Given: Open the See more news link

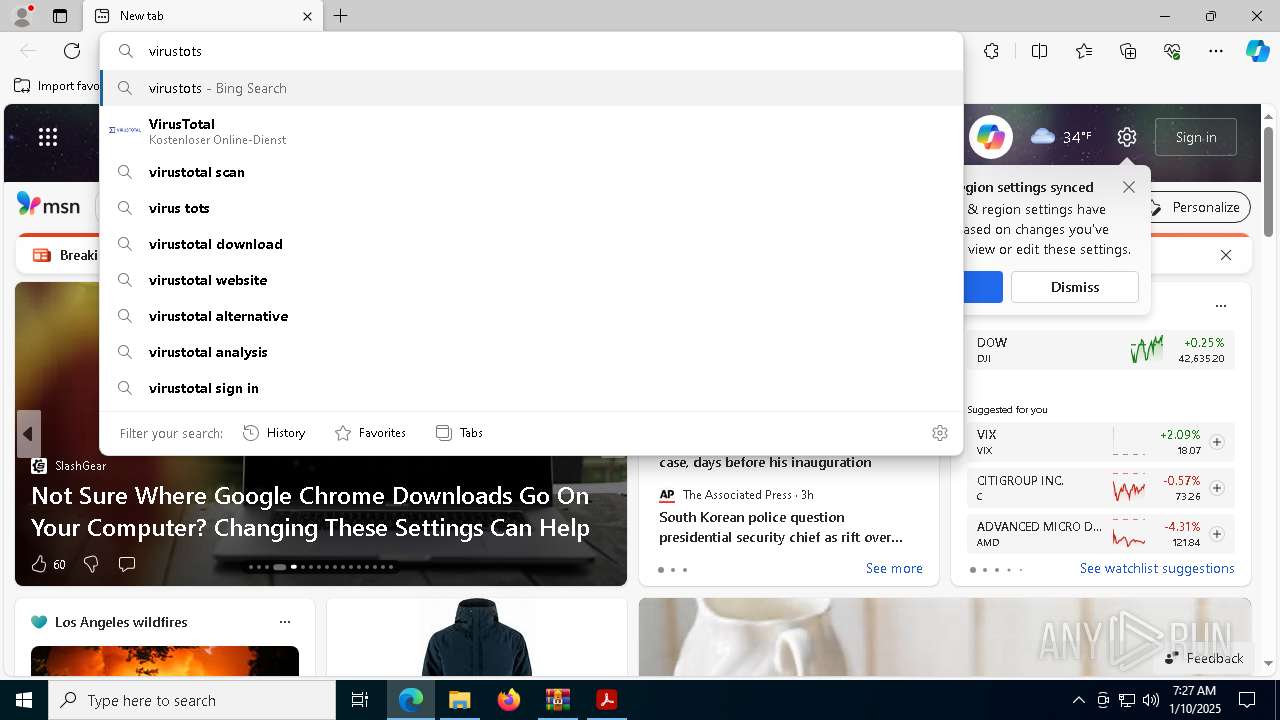Looking at the screenshot, I should 894,568.
